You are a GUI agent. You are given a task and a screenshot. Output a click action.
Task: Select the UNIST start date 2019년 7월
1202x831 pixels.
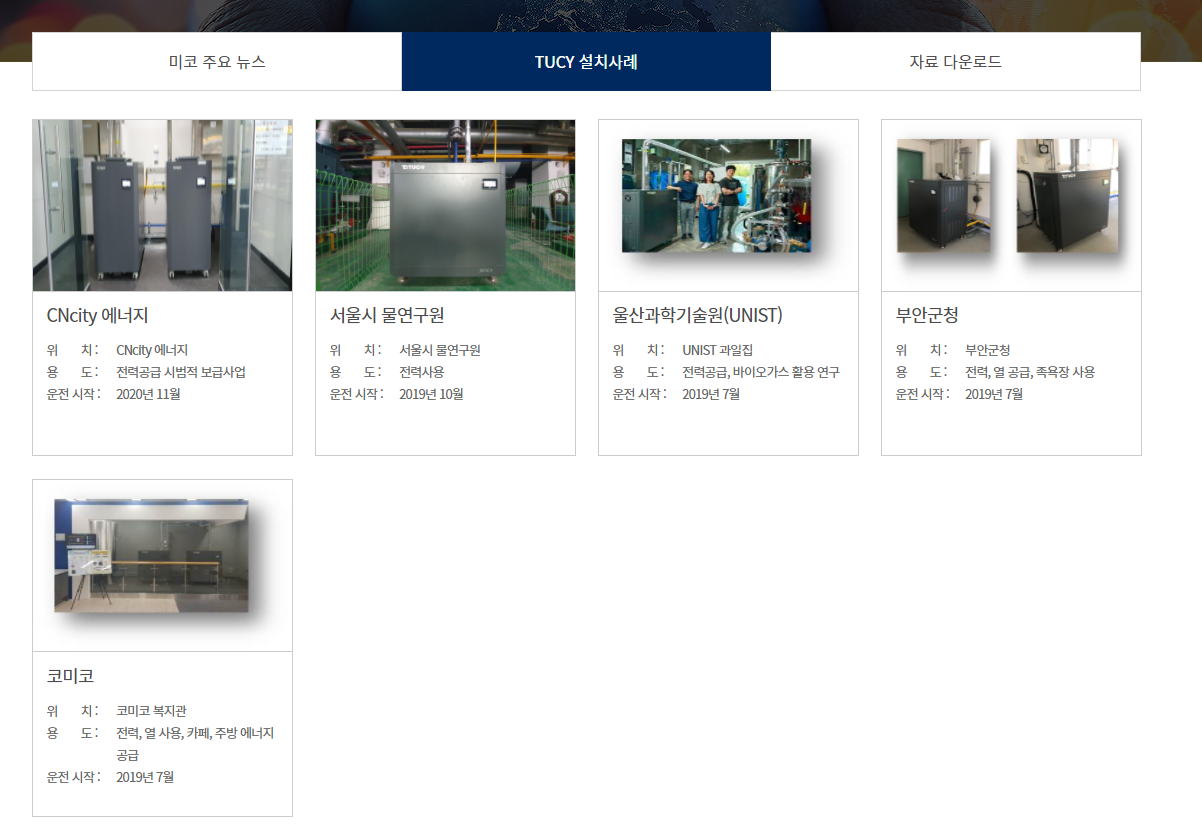[711, 394]
